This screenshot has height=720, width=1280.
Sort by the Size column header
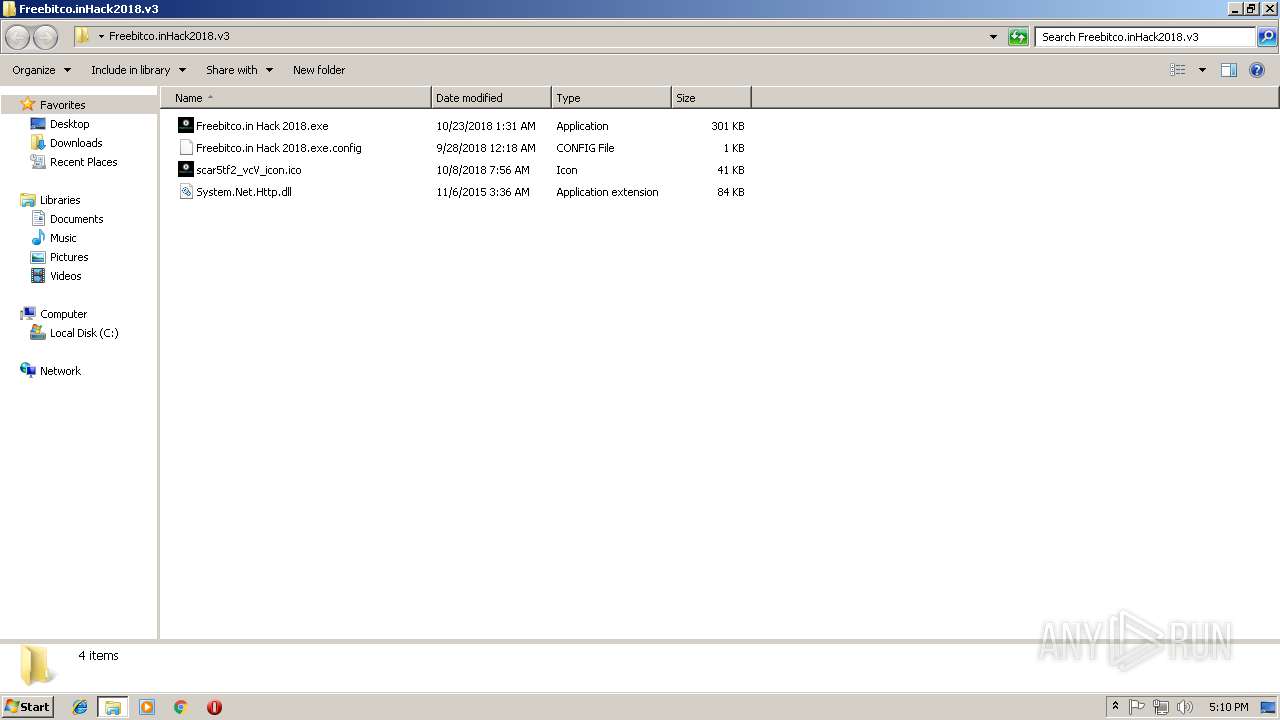tap(711, 98)
